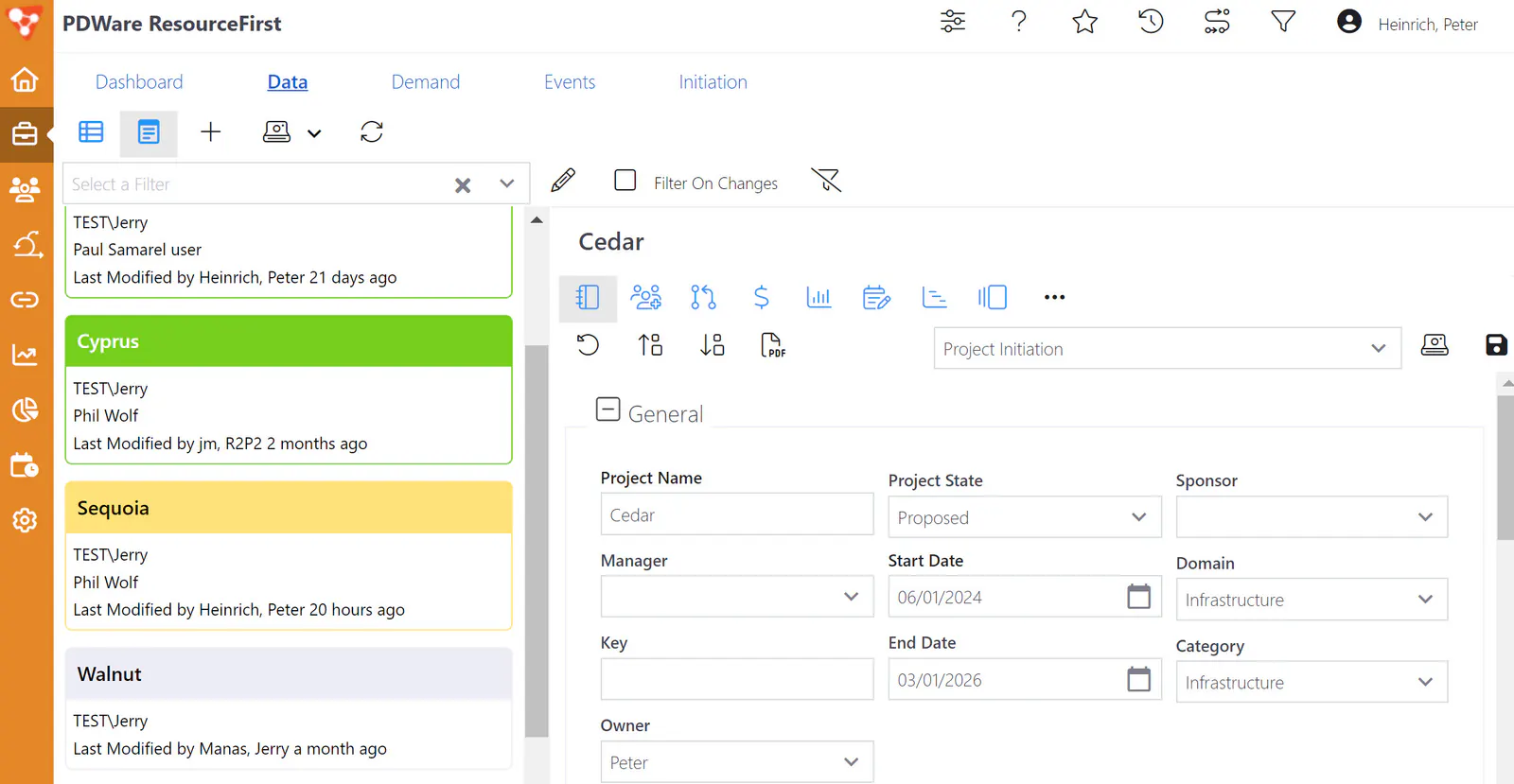Switch to grid table view

(x=91, y=131)
